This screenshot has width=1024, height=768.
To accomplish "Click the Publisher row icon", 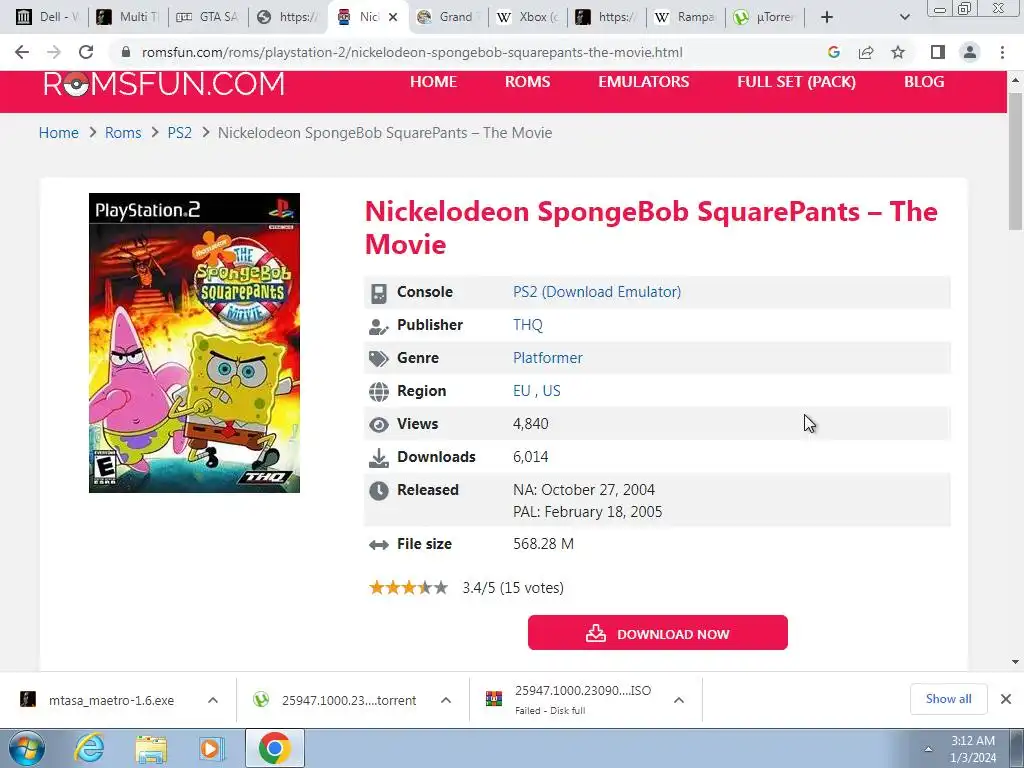I will (x=379, y=326).
